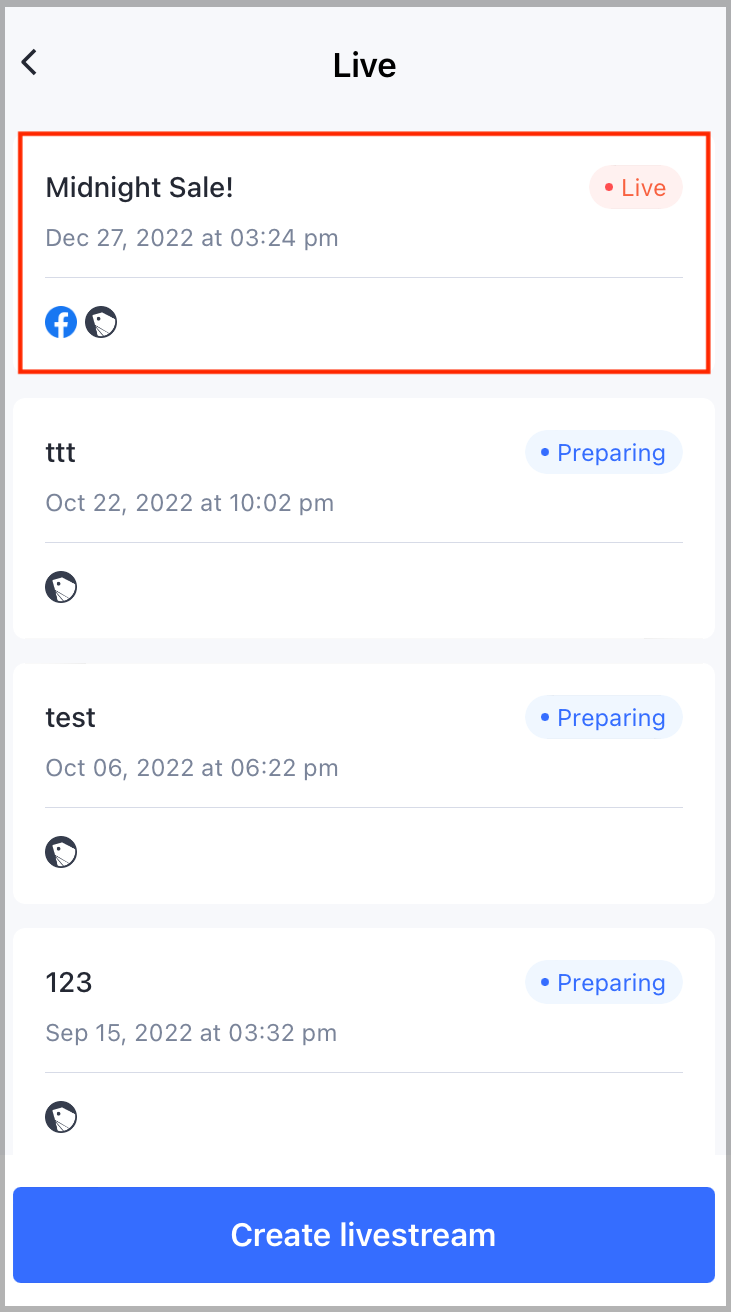Go back using the arrow icon

tap(29, 62)
